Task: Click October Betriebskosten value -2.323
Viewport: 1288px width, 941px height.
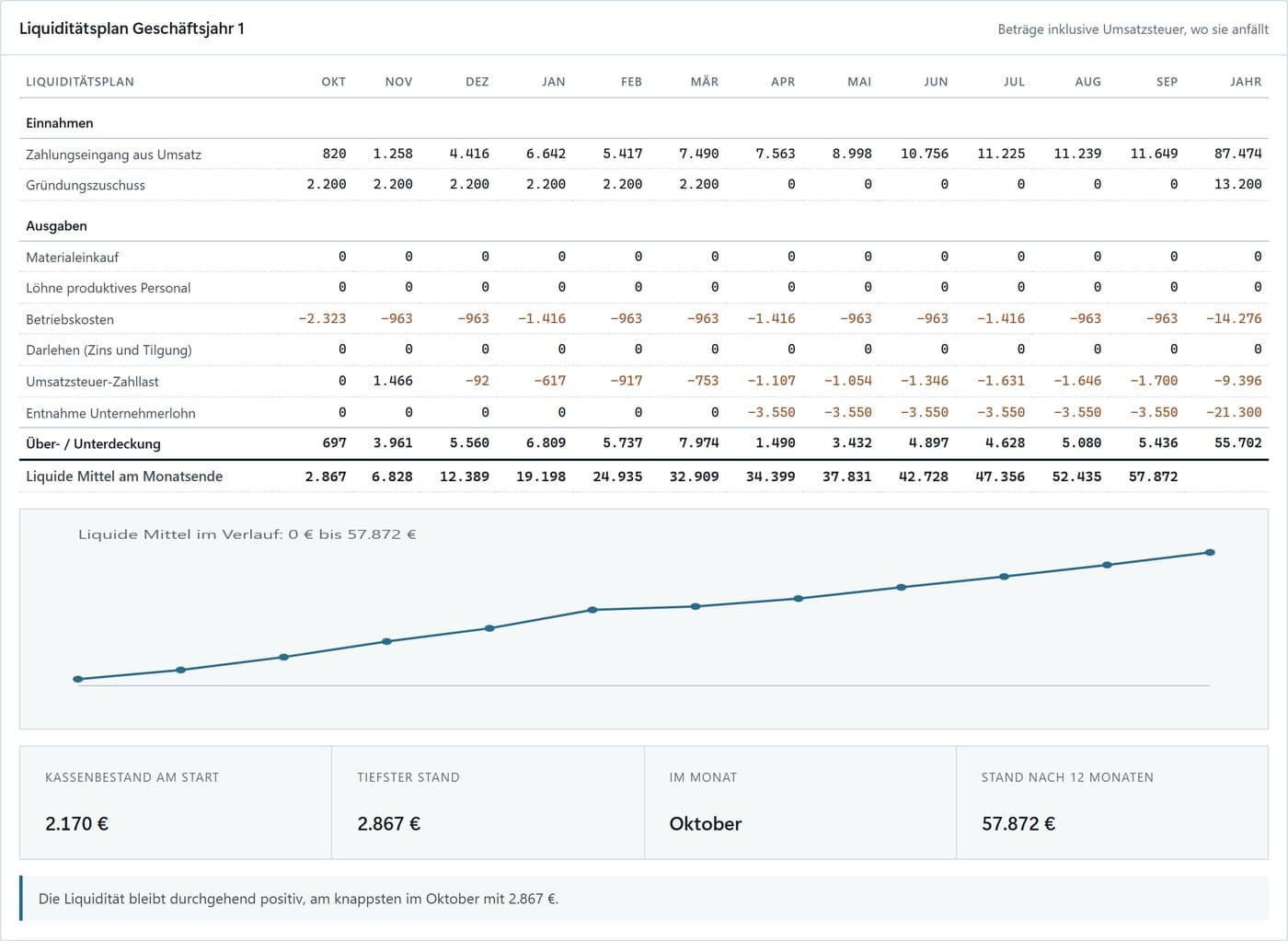Action: (x=322, y=318)
